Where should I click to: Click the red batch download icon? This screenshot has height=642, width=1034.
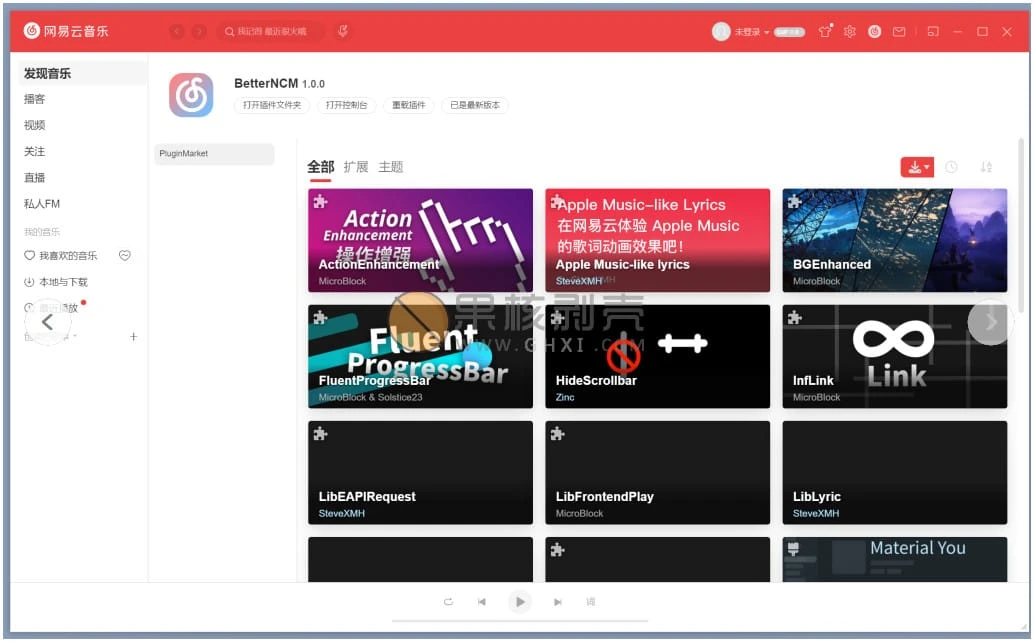pos(914,166)
